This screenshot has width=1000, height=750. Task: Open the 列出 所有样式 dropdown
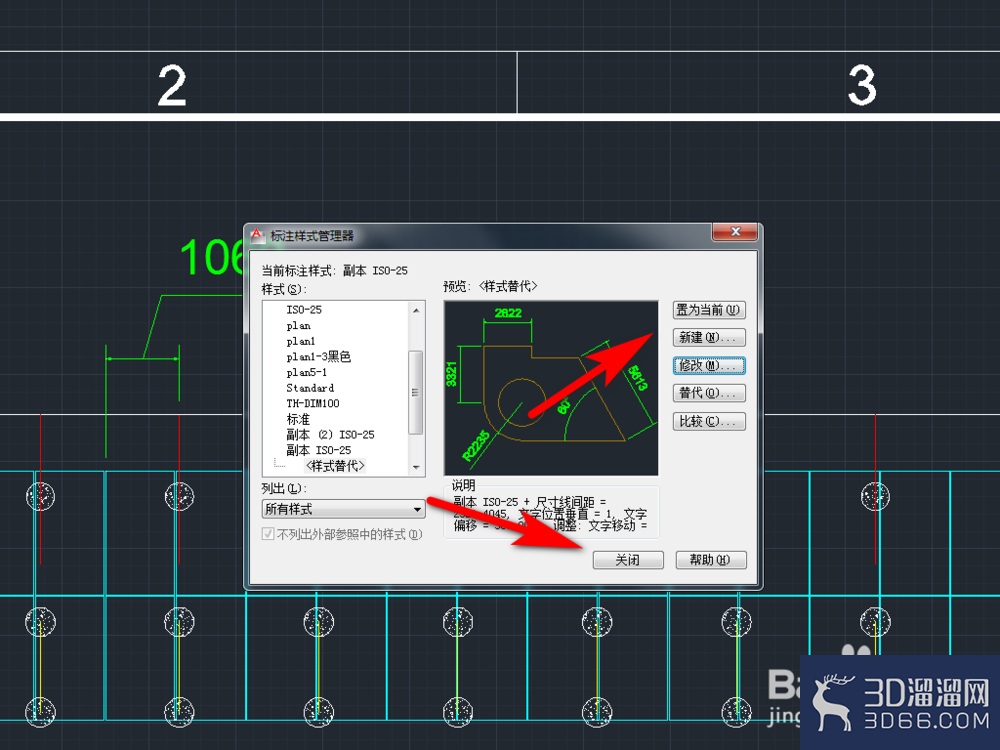343,509
